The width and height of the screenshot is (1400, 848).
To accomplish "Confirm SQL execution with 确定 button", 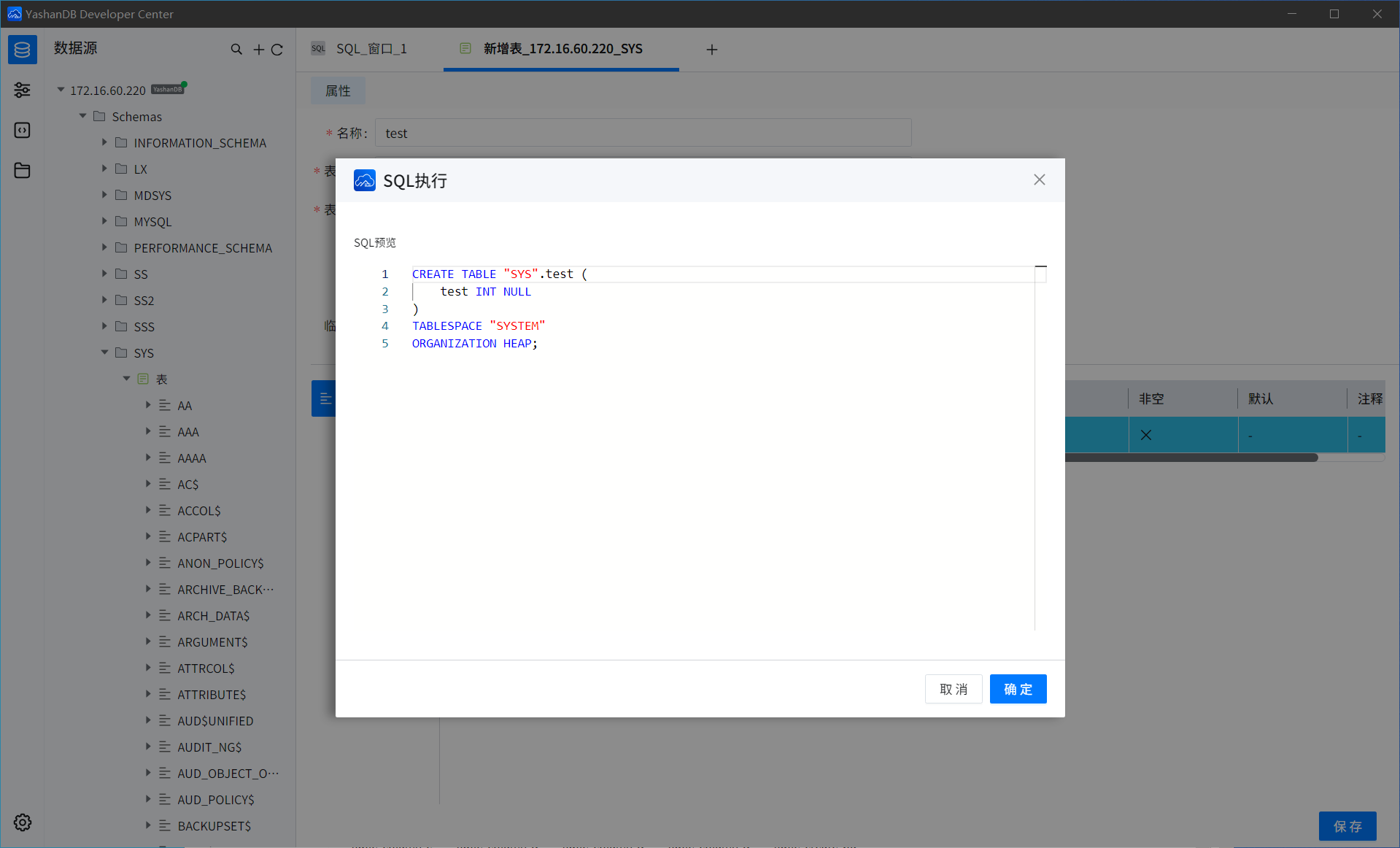I will click(x=1018, y=688).
